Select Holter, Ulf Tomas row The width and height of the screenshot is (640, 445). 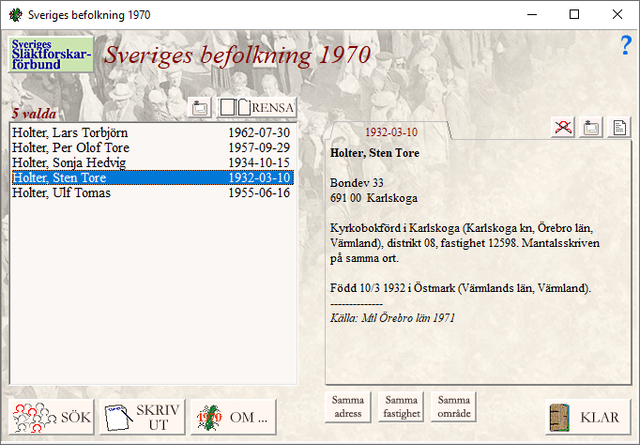click(x=153, y=193)
